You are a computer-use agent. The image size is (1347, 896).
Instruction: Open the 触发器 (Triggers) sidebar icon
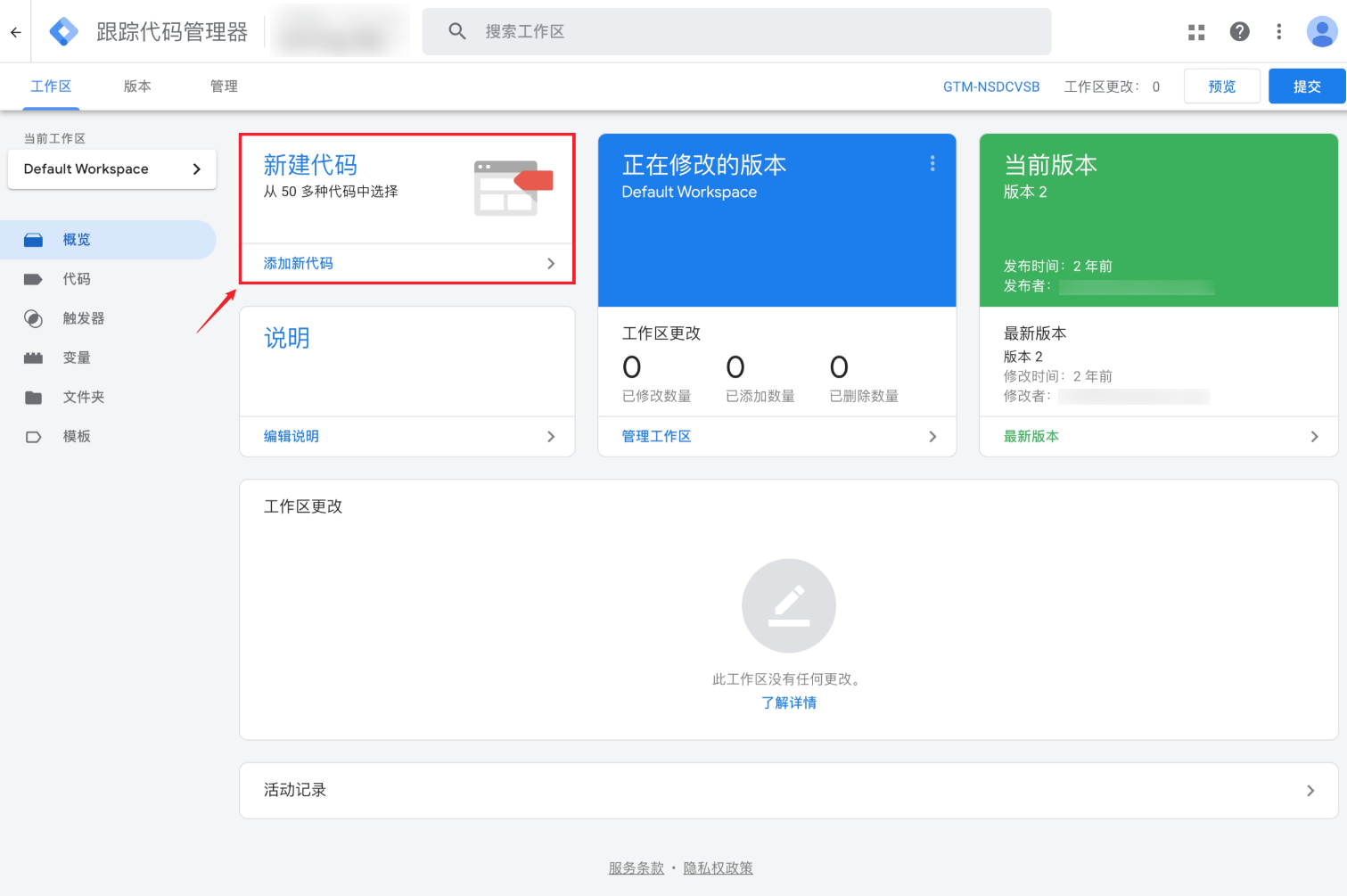33,318
